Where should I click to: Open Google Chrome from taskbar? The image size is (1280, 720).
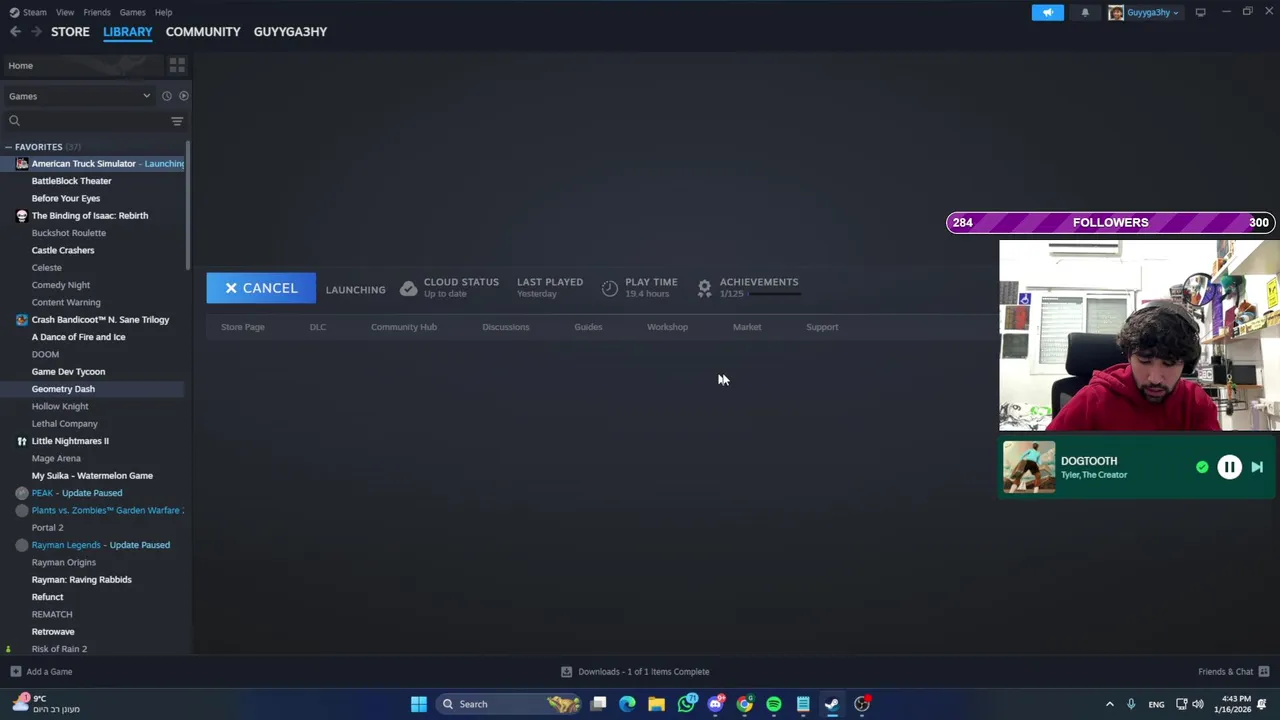[x=744, y=704]
